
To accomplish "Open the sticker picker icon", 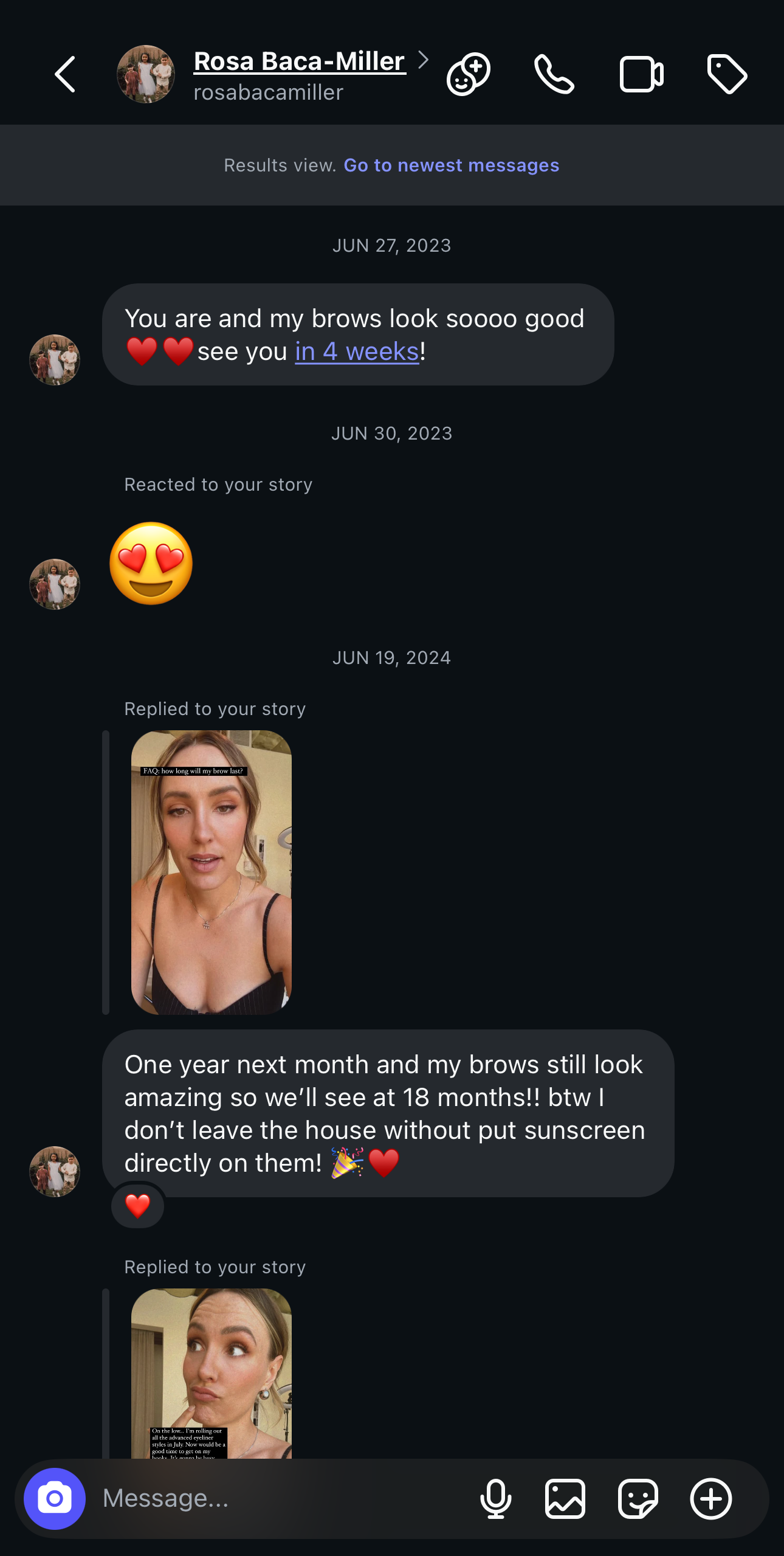I will pyautogui.click(x=638, y=1498).
